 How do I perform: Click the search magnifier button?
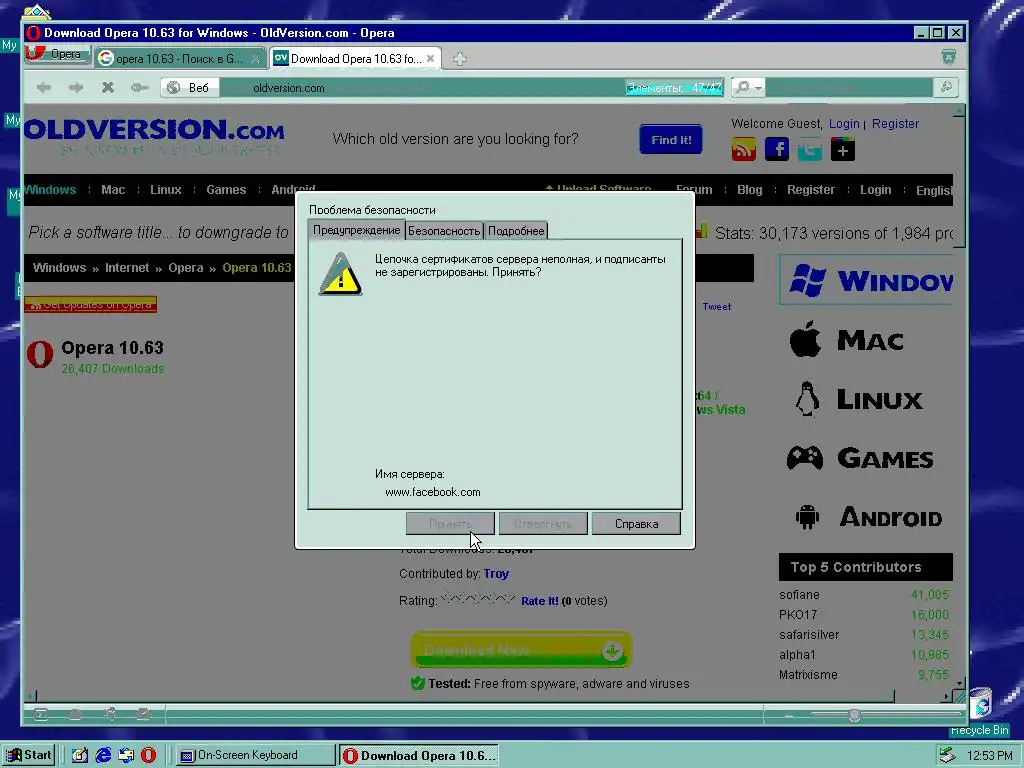946,88
